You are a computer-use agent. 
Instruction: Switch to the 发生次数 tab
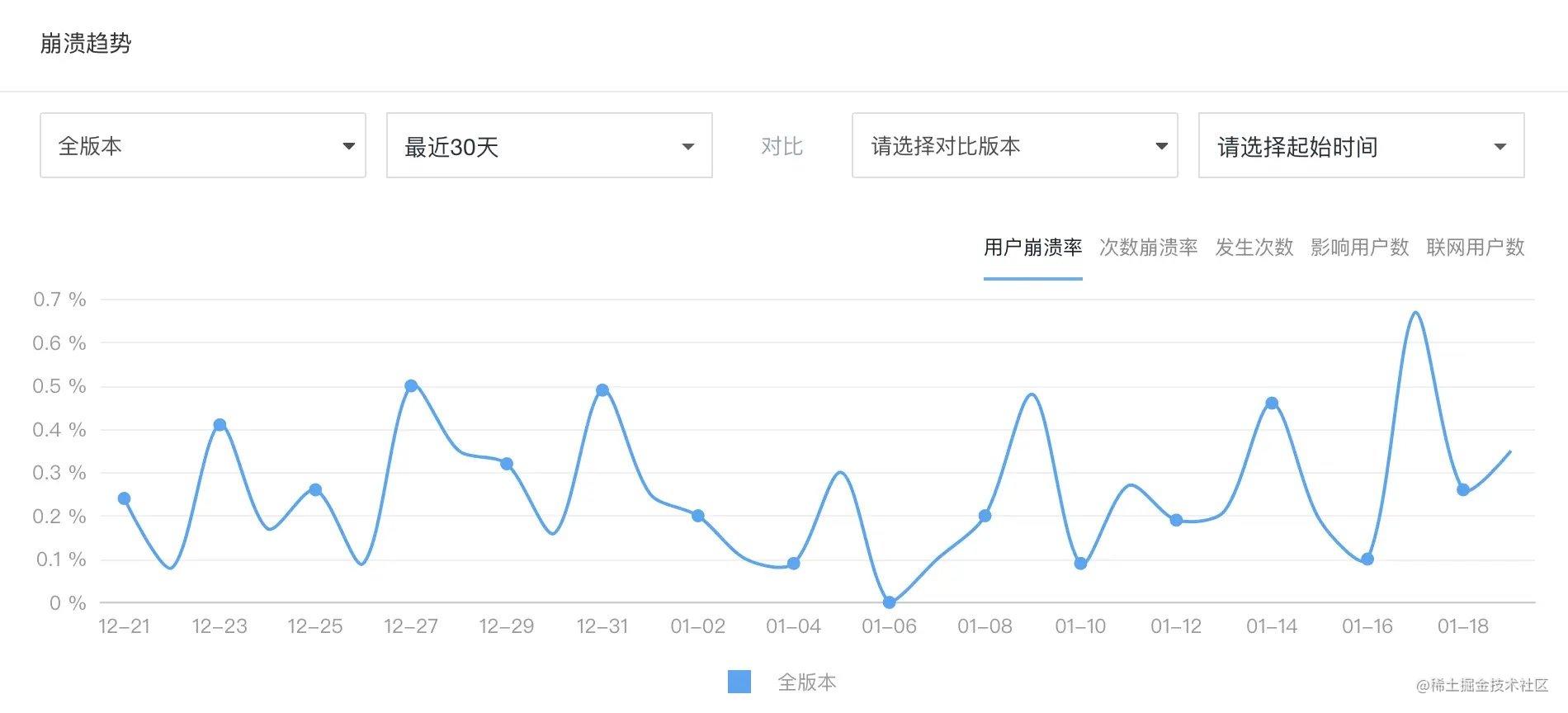click(1254, 247)
